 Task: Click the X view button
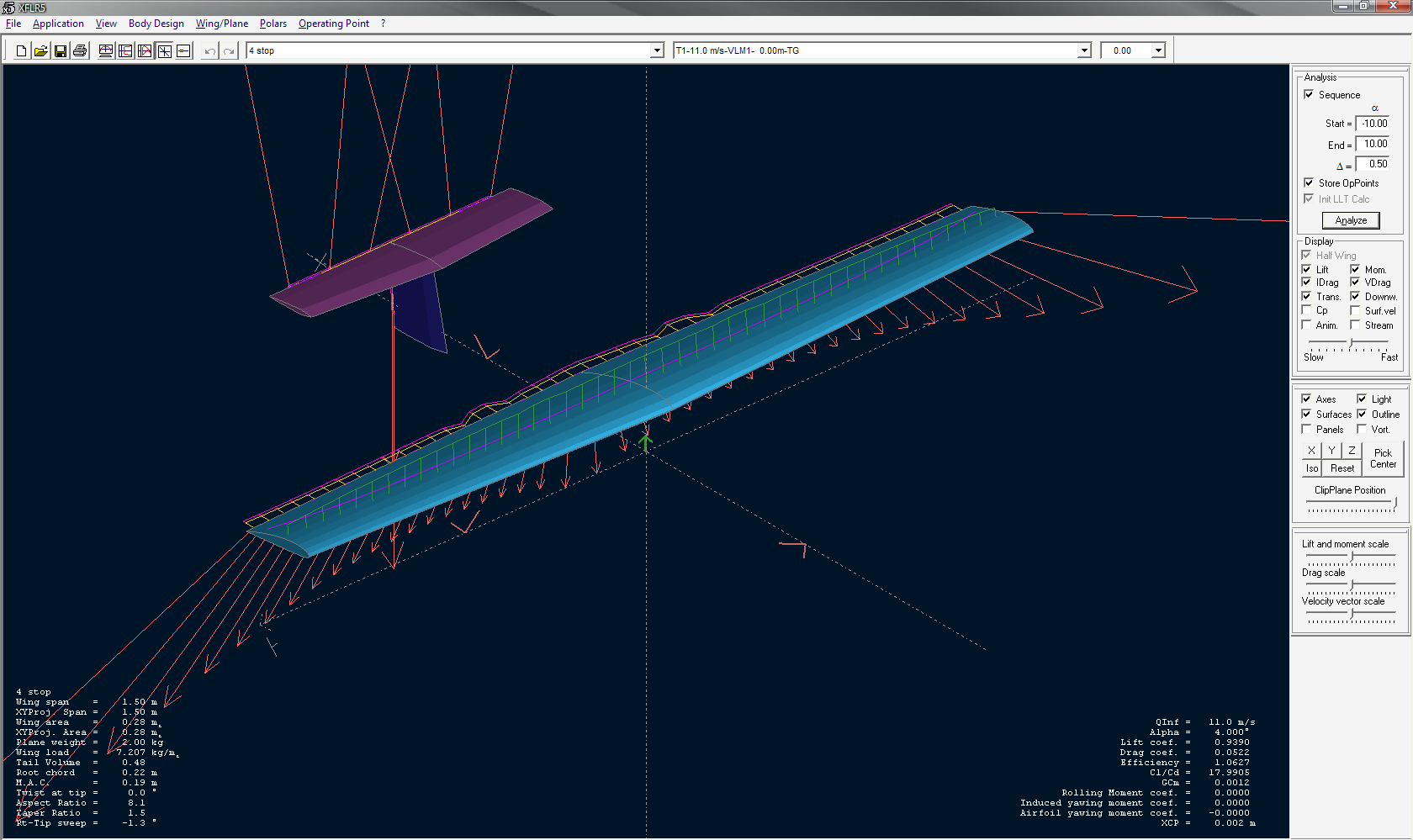1311,451
